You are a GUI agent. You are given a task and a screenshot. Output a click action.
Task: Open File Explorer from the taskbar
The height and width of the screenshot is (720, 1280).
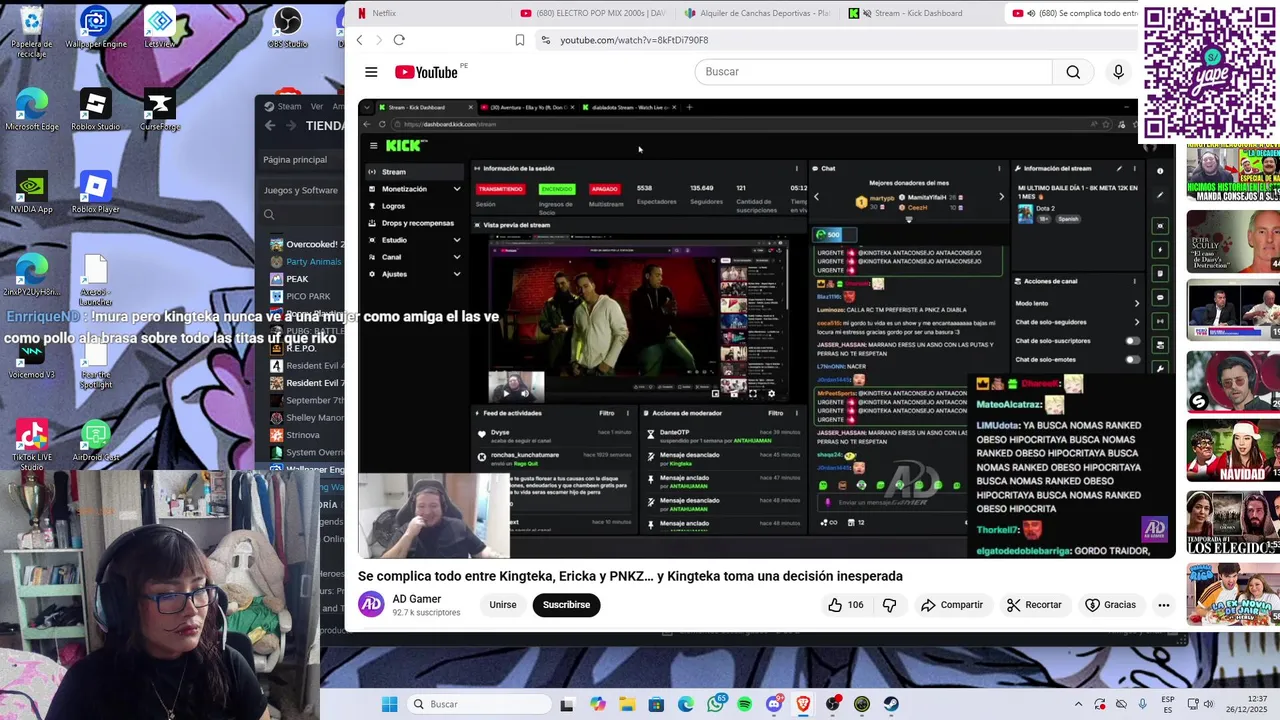click(627, 704)
